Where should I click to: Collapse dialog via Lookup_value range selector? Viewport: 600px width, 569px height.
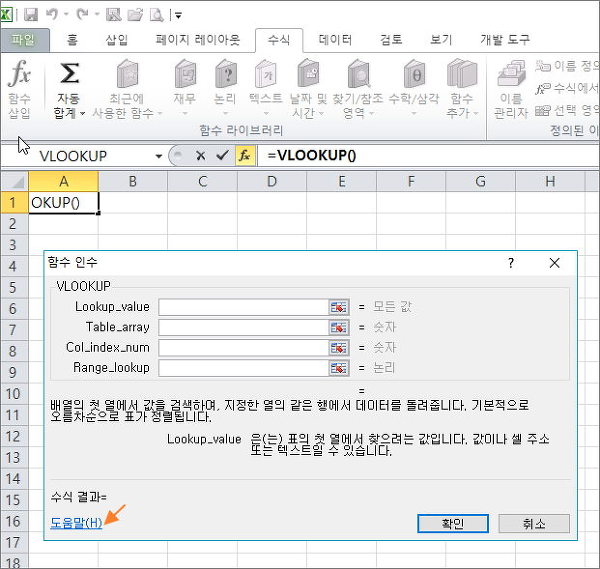tap(338, 307)
